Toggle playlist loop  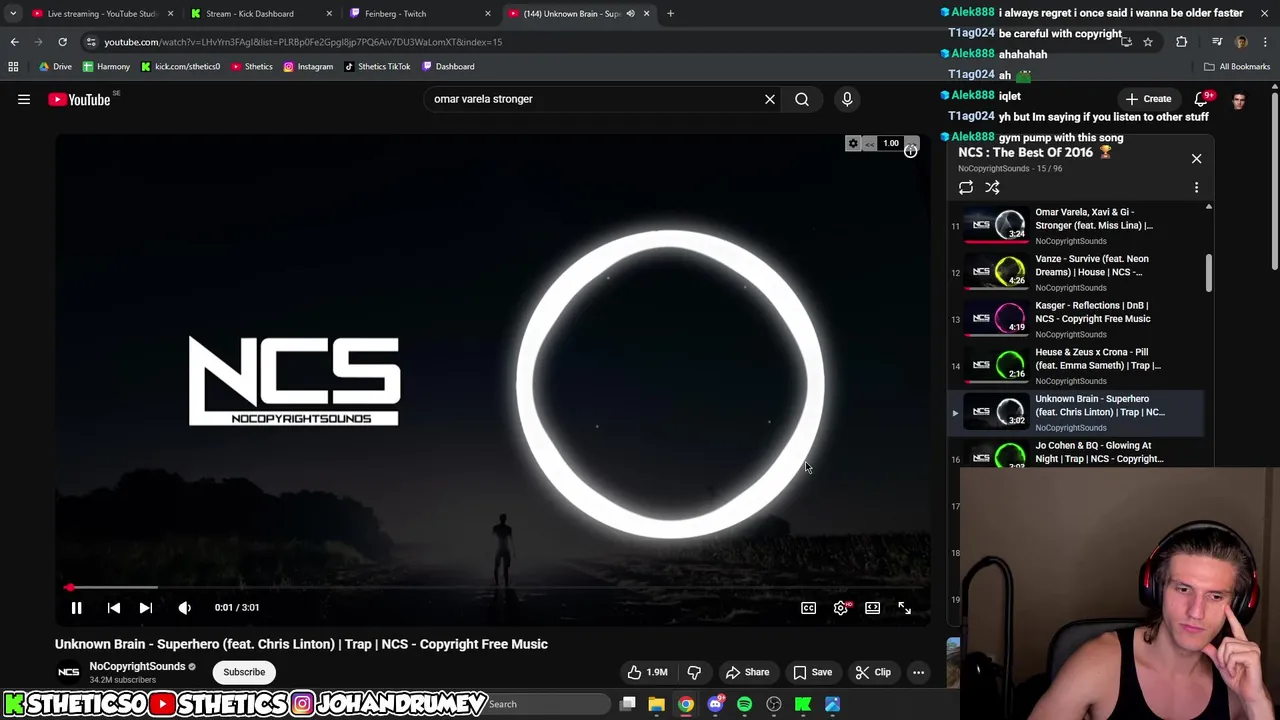click(966, 187)
